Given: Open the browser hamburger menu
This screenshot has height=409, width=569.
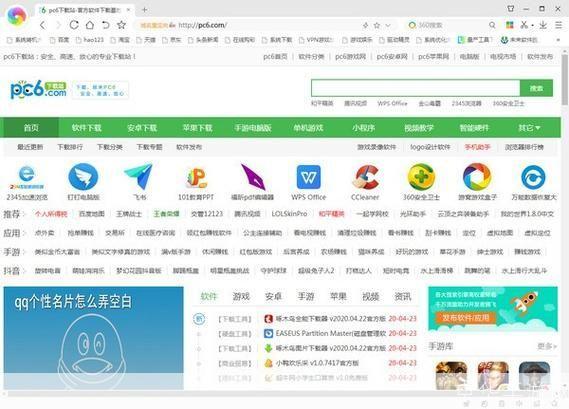Looking at the screenshot, I should 558,25.
